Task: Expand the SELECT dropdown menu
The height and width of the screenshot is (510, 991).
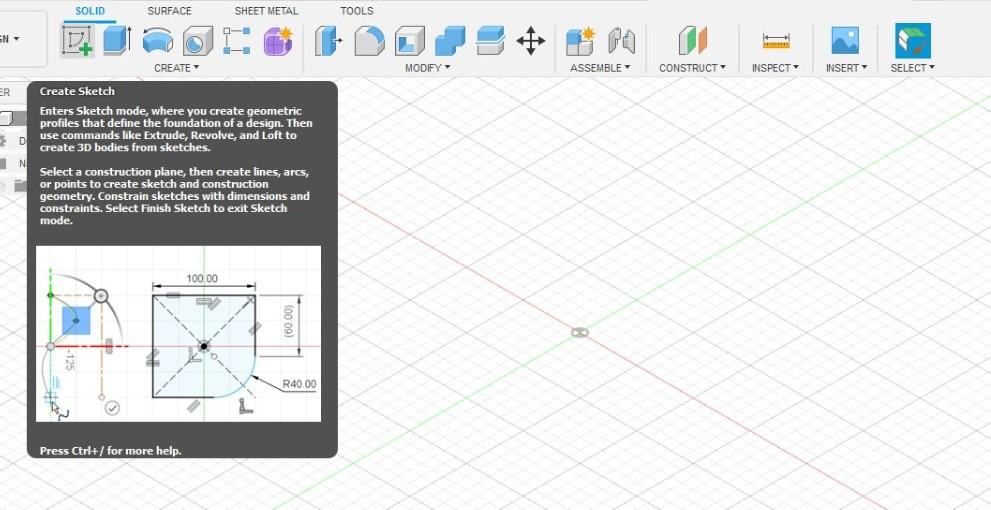Action: pyautogui.click(x=913, y=68)
